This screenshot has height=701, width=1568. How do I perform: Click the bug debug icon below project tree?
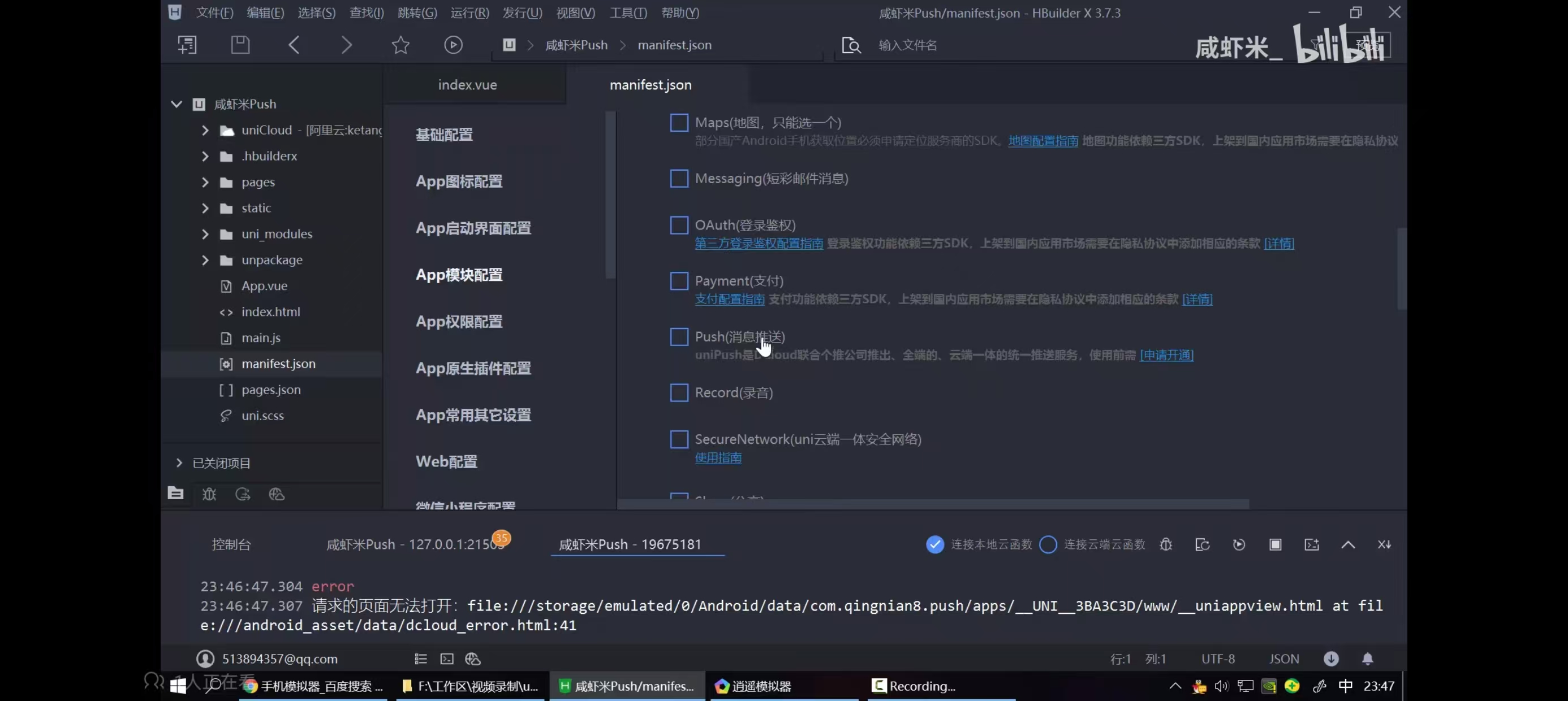click(209, 494)
